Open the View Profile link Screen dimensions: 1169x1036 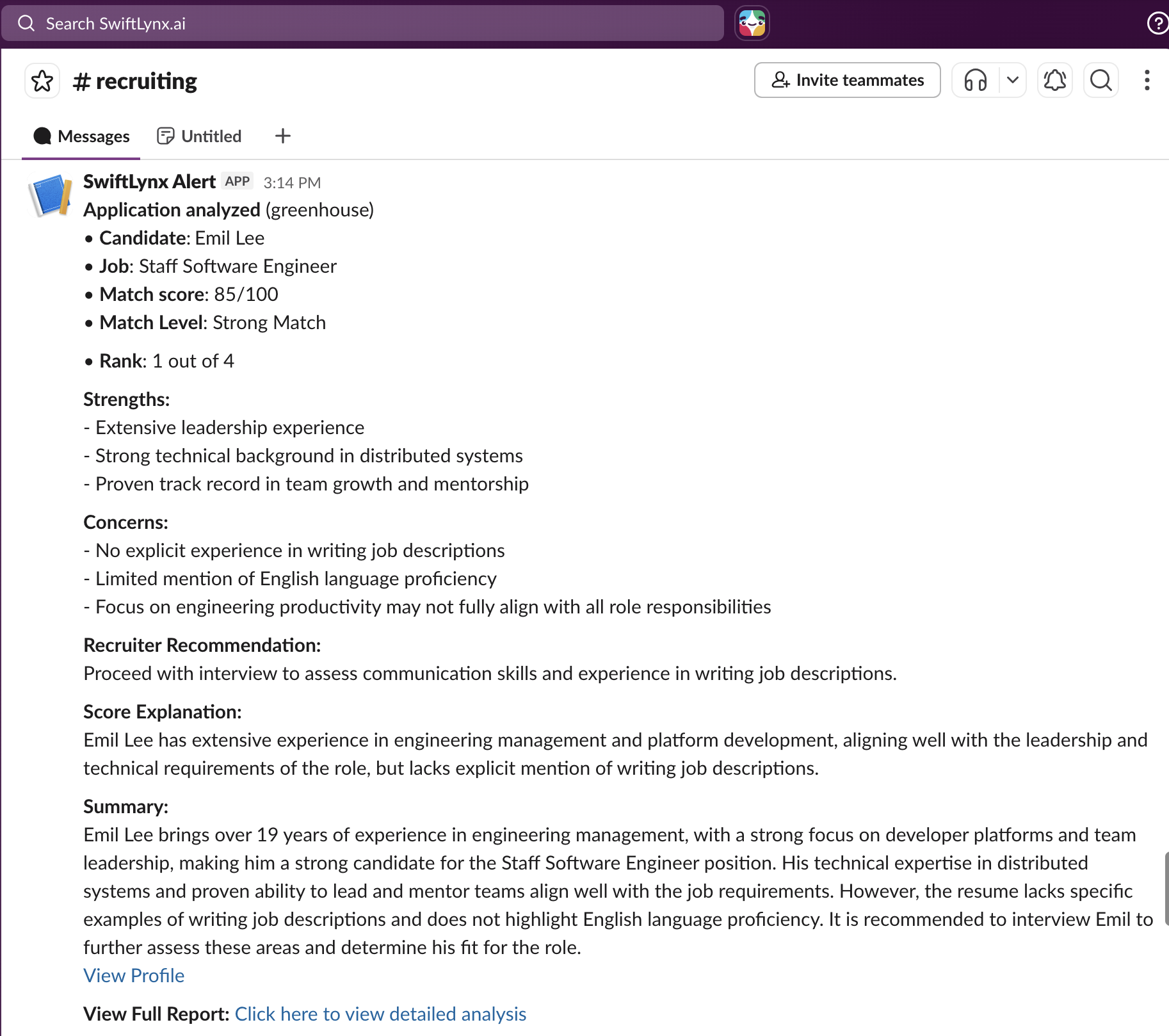(134, 975)
